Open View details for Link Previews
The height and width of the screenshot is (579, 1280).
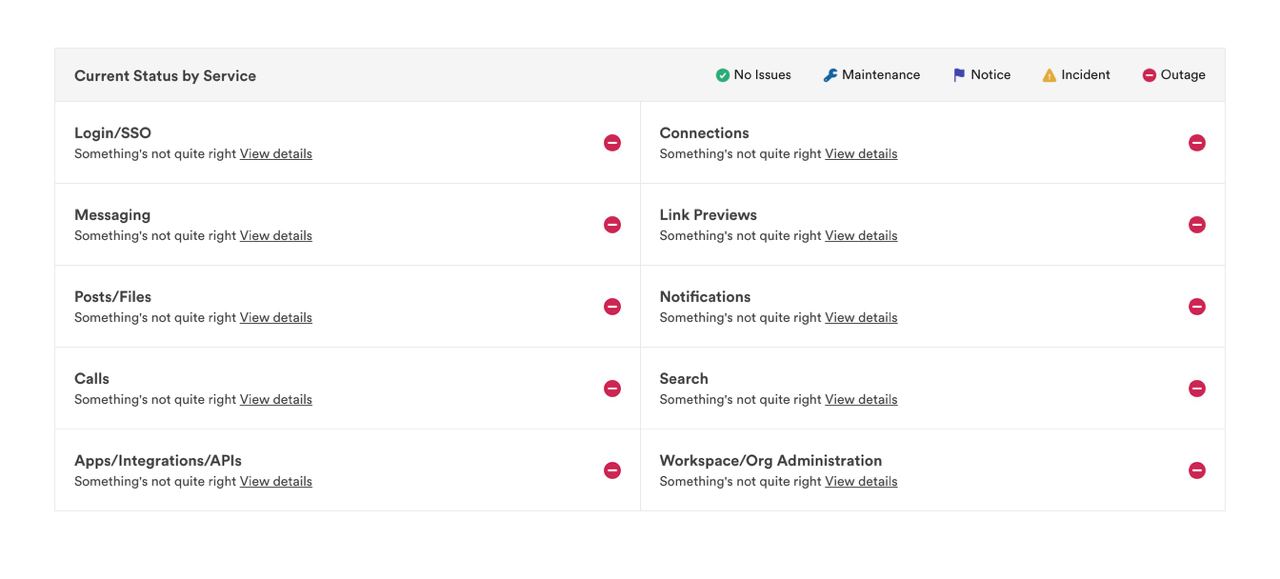click(x=861, y=236)
